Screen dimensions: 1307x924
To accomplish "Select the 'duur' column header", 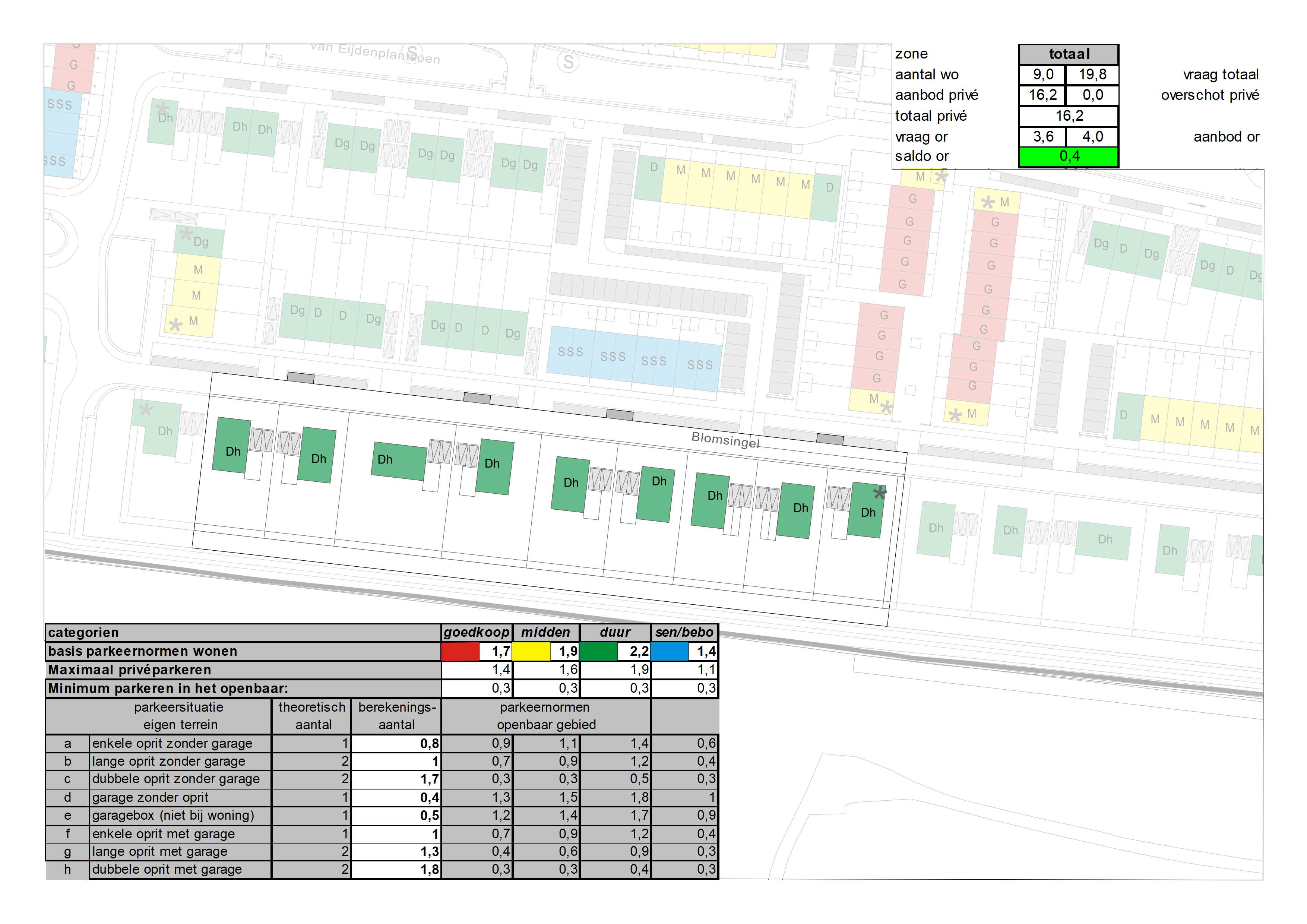I will 615,633.
